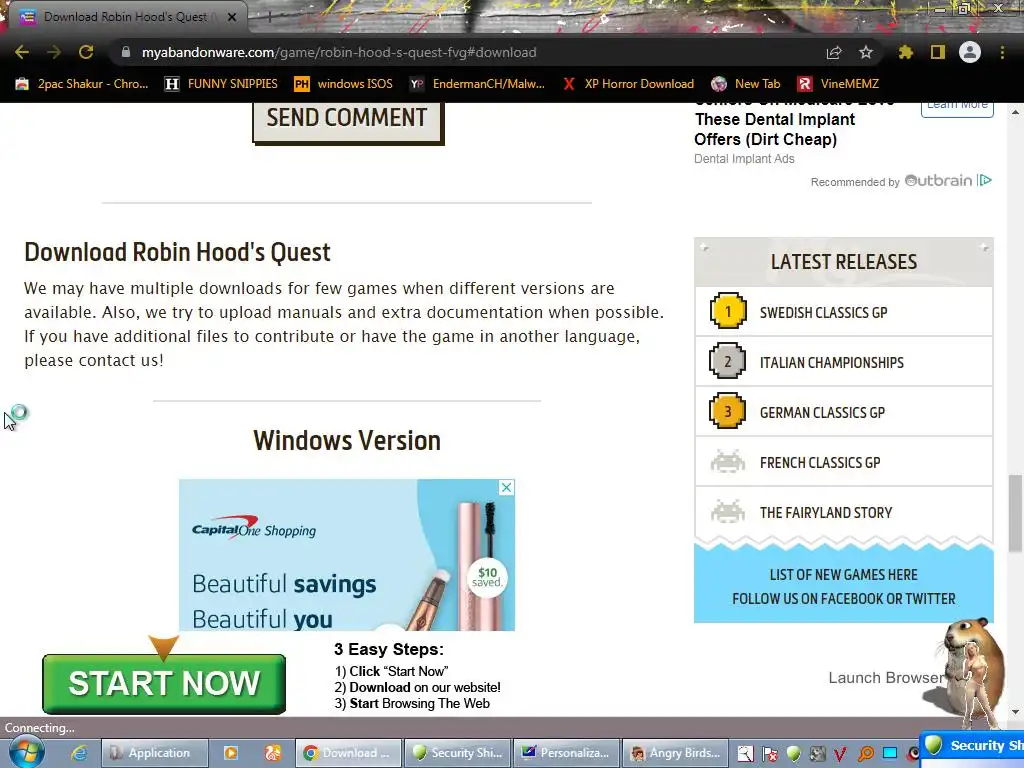Switch to Angry Birds taskbar window
The width and height of the screenshot is (1024, 768).
tap(675, 753)
